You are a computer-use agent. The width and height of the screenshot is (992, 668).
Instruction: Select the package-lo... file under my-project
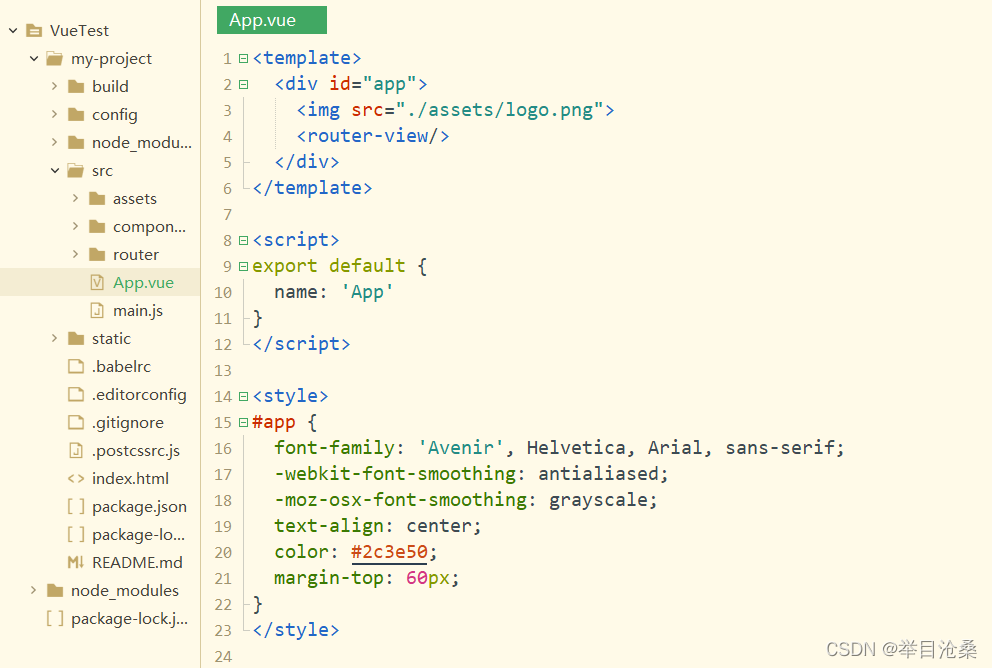pyautogui.click(x=139, y=535)
